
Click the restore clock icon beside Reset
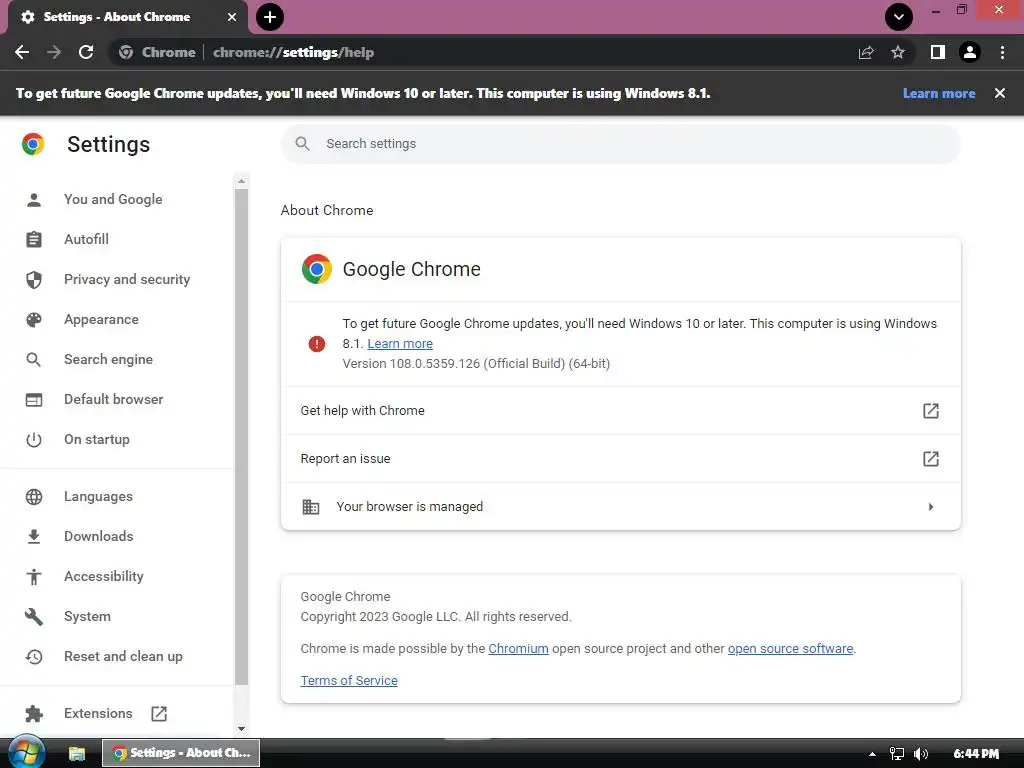point(34,657)
